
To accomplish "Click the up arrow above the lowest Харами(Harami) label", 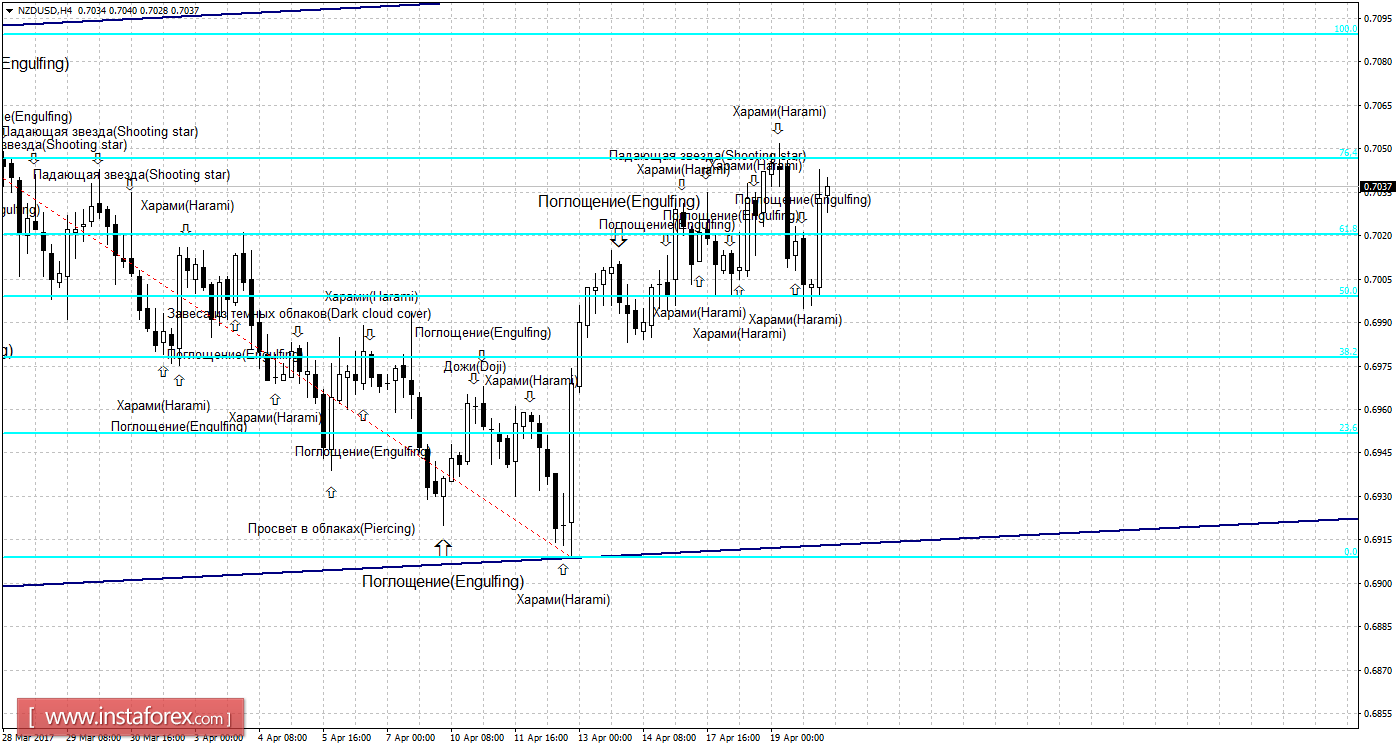I will (x=563, y=568).
